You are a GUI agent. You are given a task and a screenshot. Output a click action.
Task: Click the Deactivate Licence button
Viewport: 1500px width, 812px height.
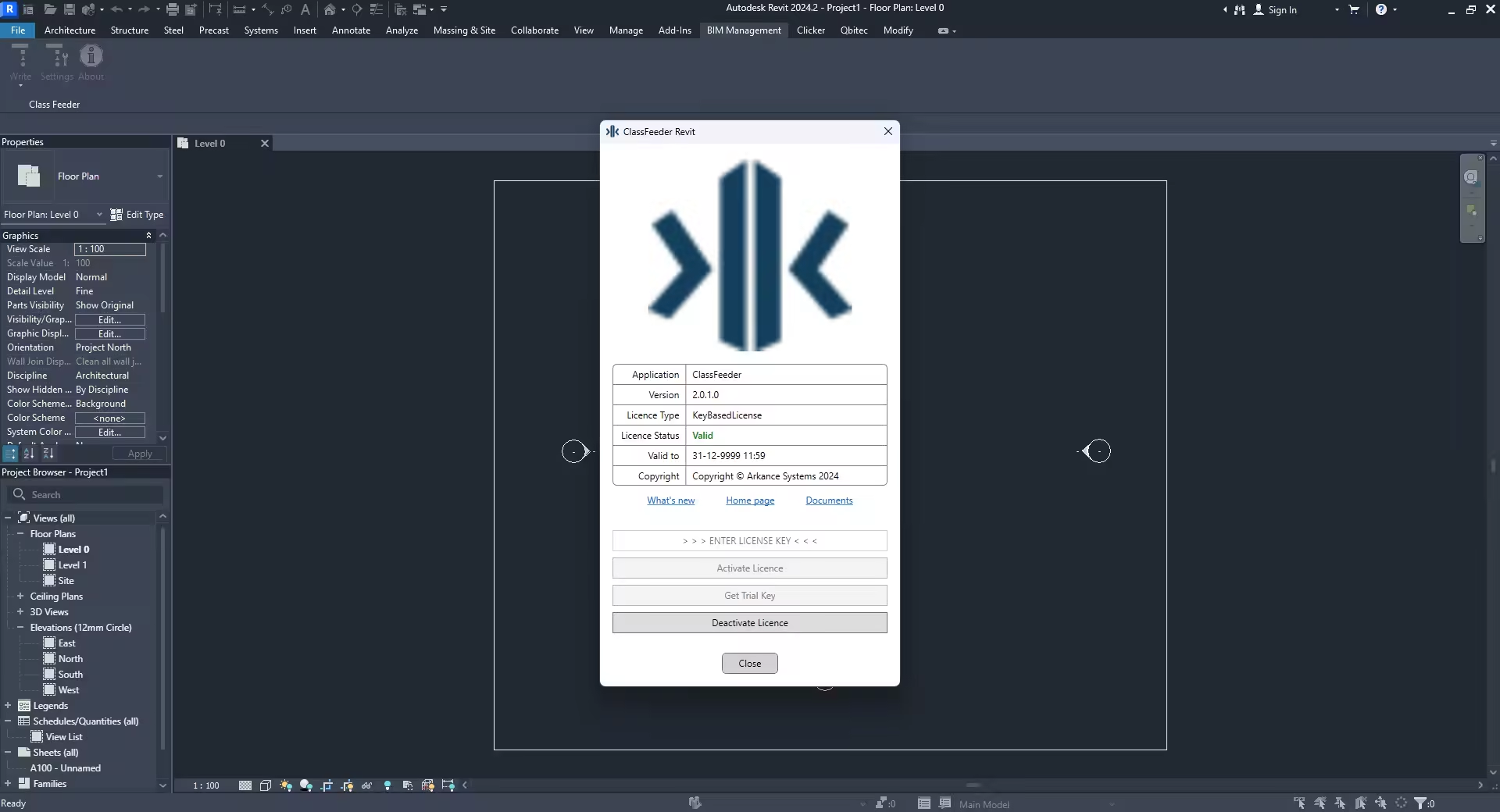750,623
